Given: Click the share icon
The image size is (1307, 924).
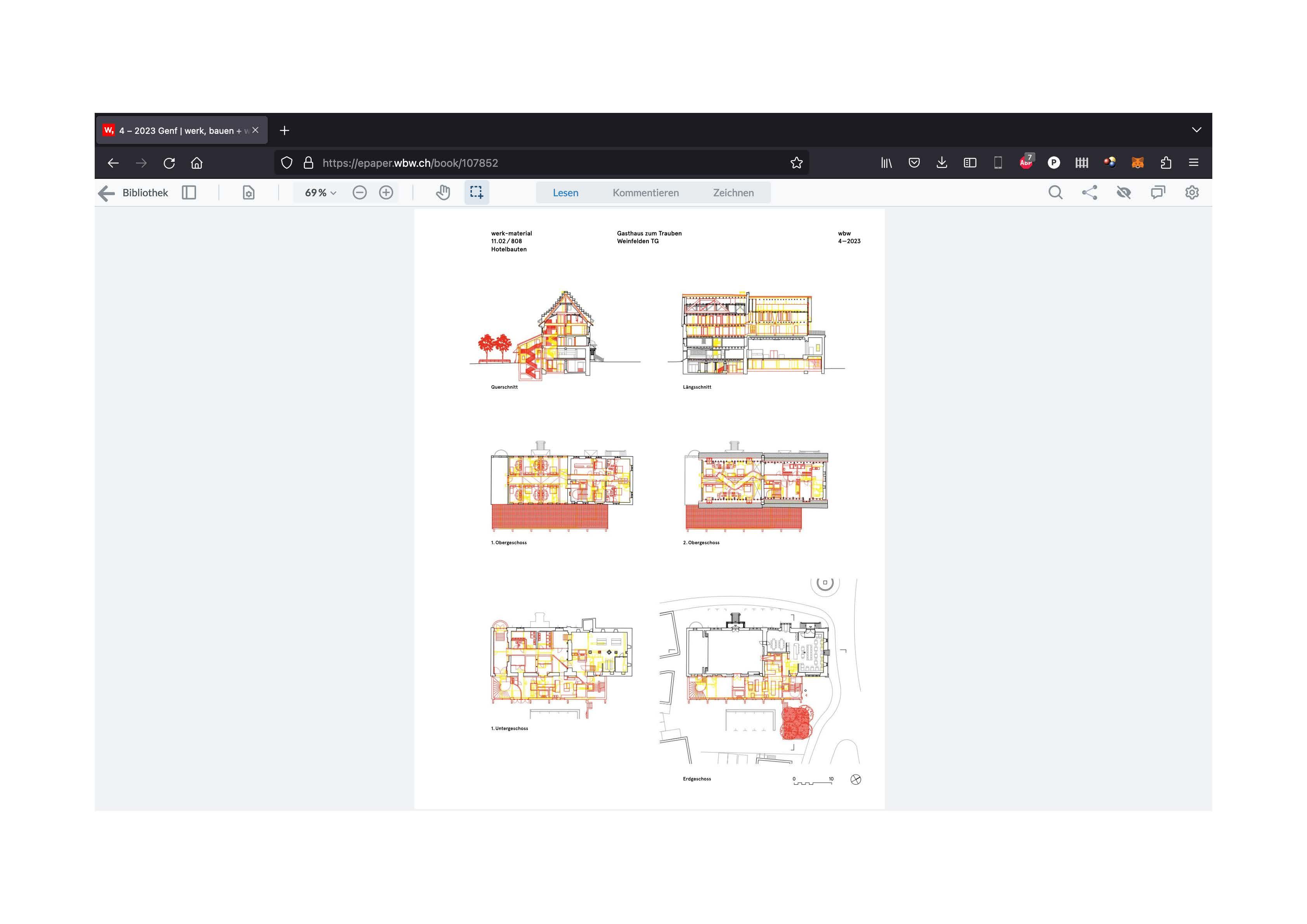Looking at the screenshot, I should (x=1090, y=193).
